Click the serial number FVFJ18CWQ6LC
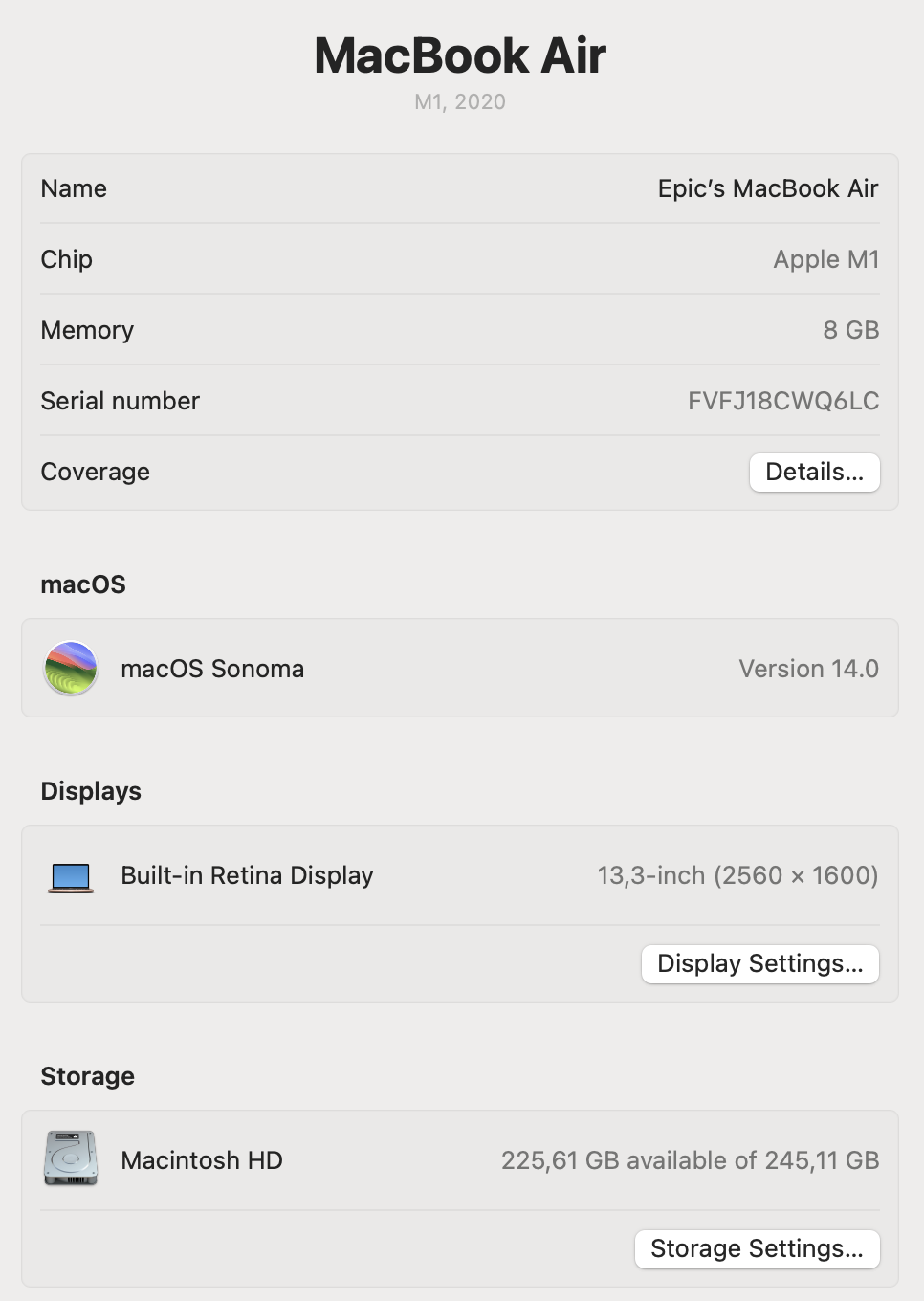This screenshot has height=1301, width=924. point(783,401)
